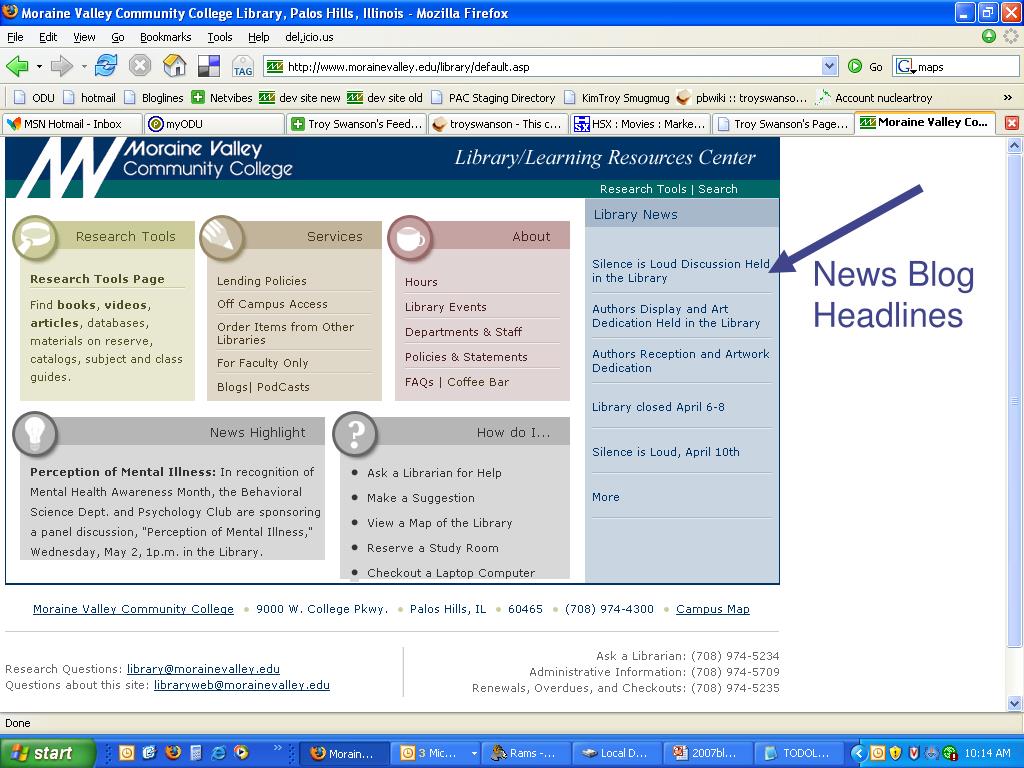Read Silence is Loud Discussion headline
Image resolution: width=1024 pixels, height=768 pixels.
680,271
